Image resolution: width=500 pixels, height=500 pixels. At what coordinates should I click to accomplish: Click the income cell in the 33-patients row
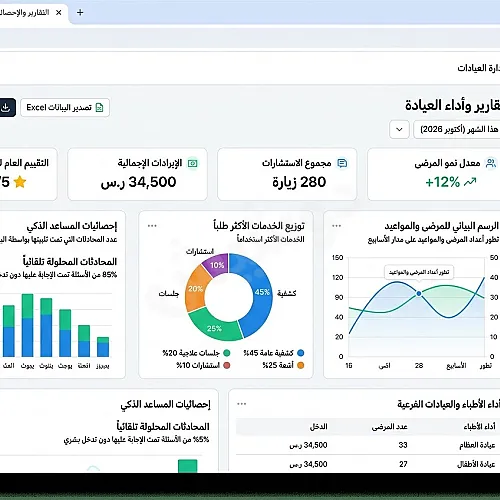(x=308, y=445)
